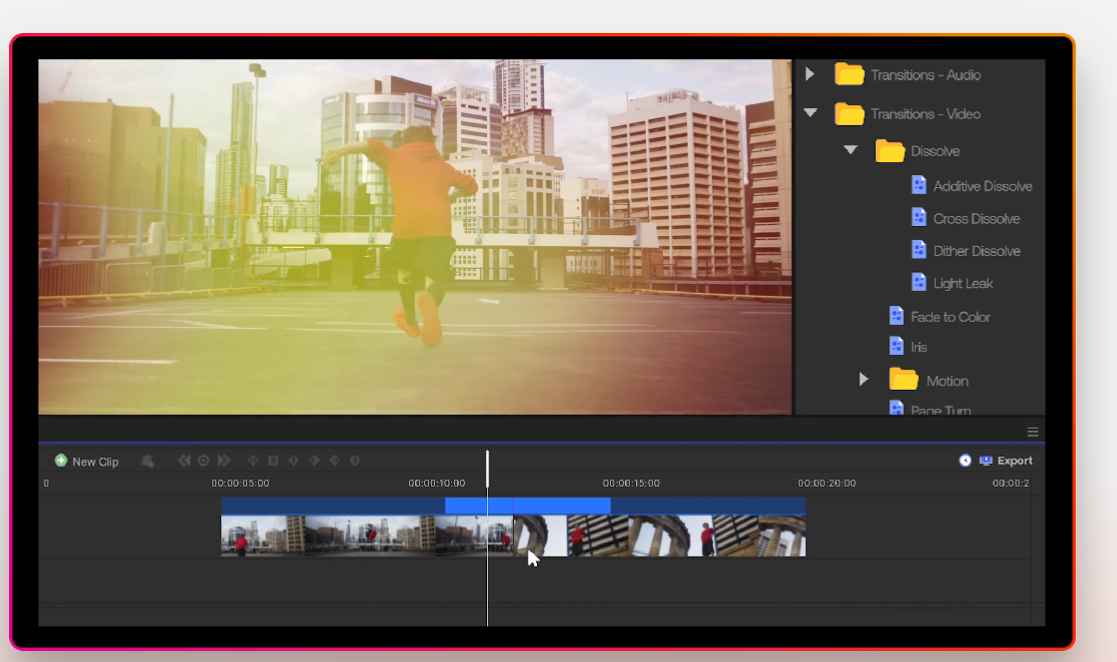Skip backward using the rewind control
This screenshot has height=662, width=1117.
[184, 460]
